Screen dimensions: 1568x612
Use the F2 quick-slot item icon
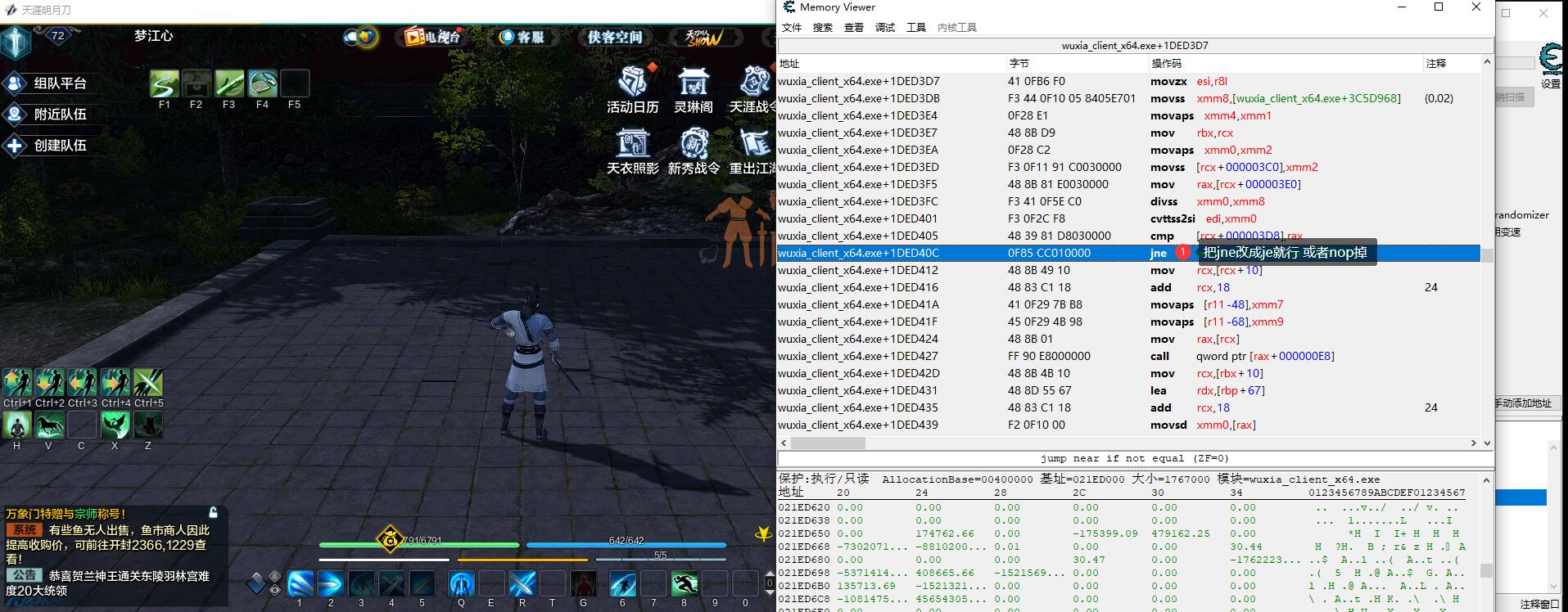click(197, 84)
